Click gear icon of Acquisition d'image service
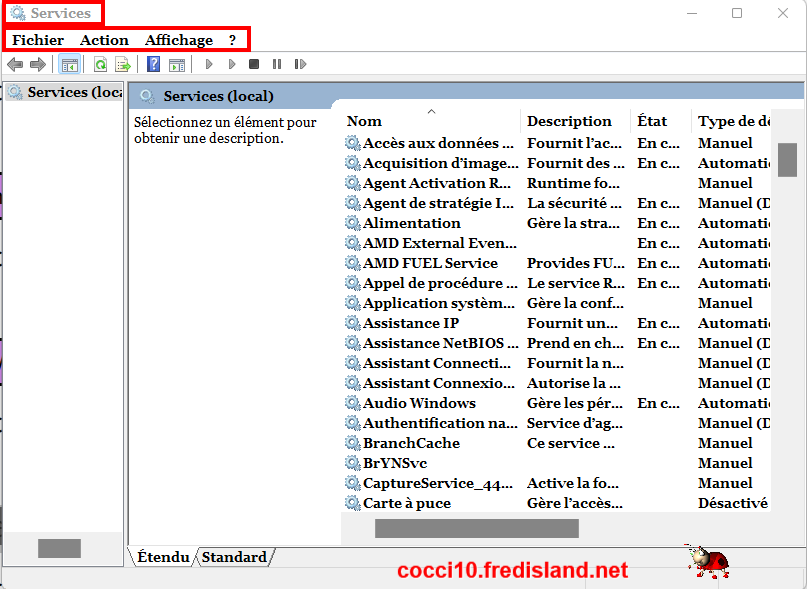807x589 pixels. click(x=353, y=163)
